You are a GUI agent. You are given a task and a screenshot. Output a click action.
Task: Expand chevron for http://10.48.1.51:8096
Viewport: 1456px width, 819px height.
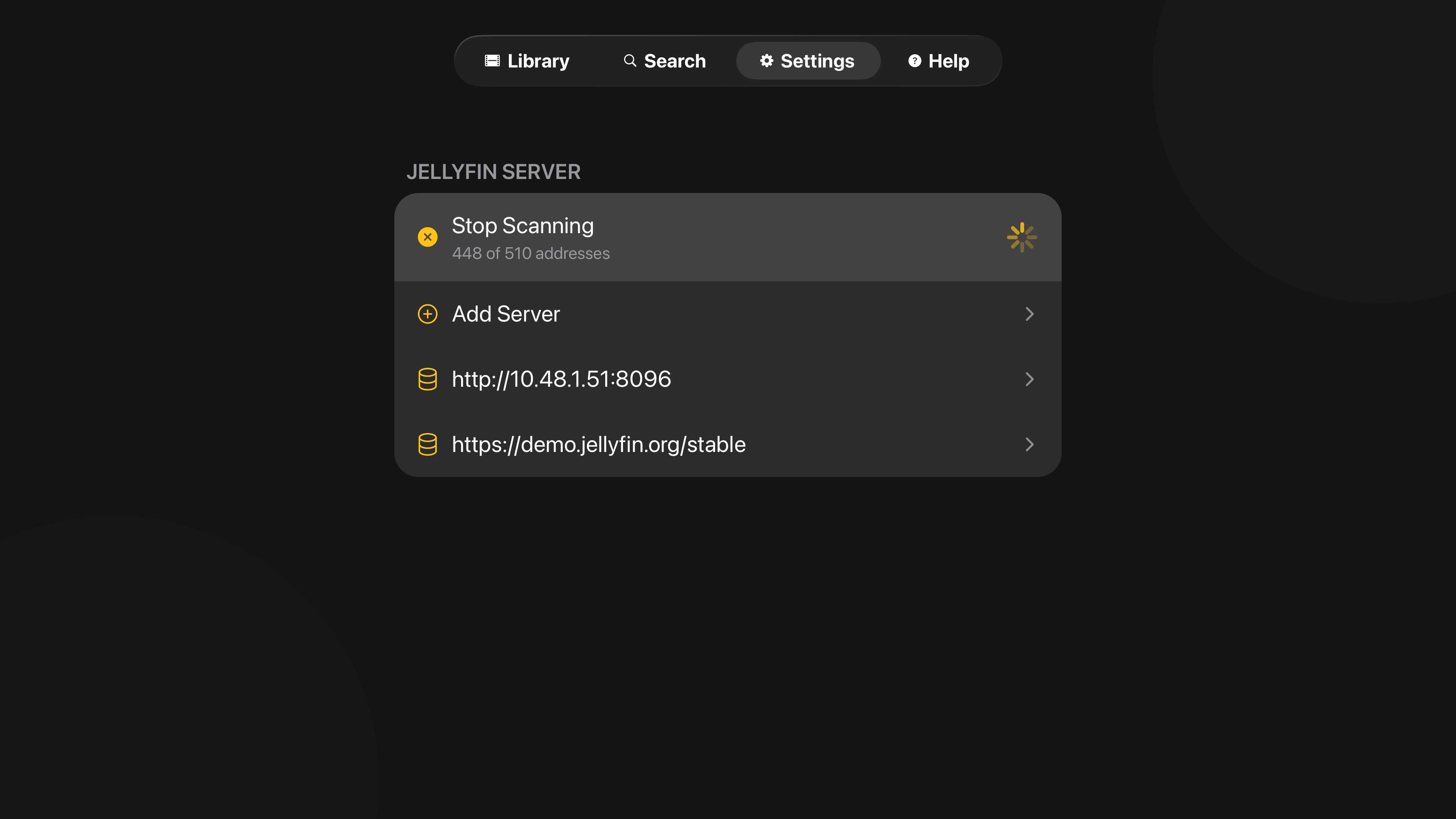point(1029,379)
